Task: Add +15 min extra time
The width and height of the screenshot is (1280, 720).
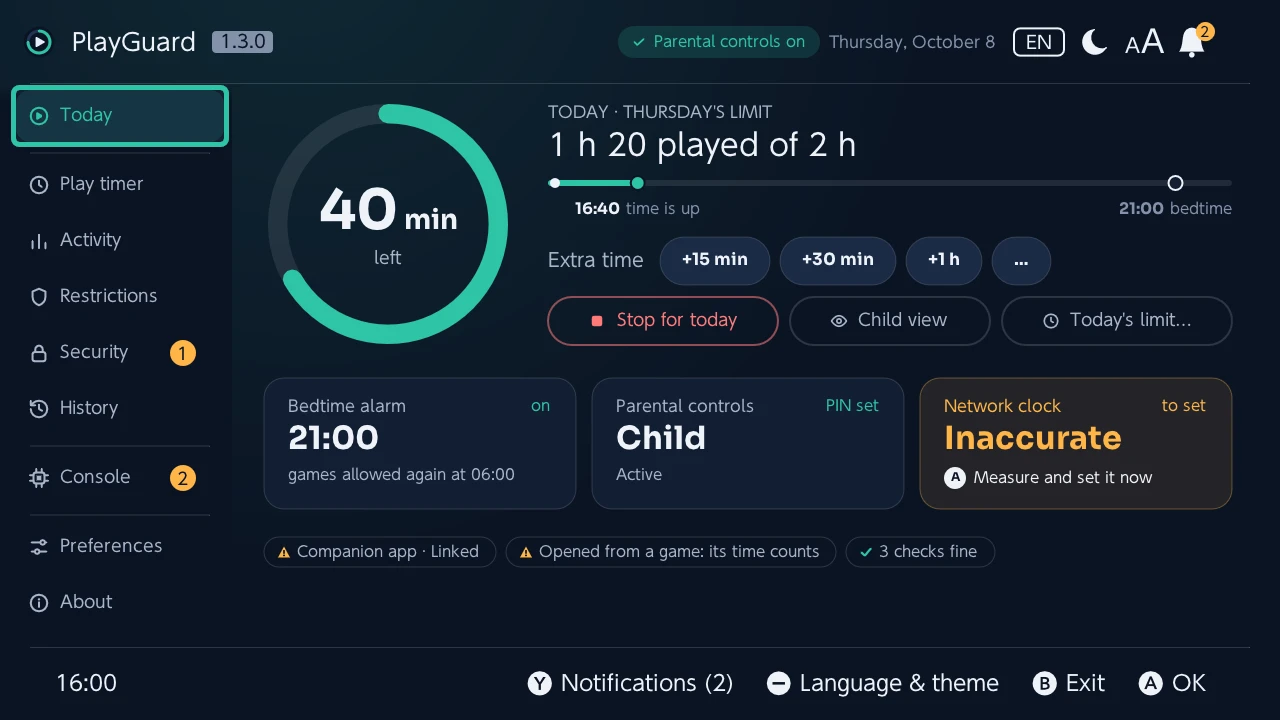Action: pyautogui.click(x=715, y=260)
